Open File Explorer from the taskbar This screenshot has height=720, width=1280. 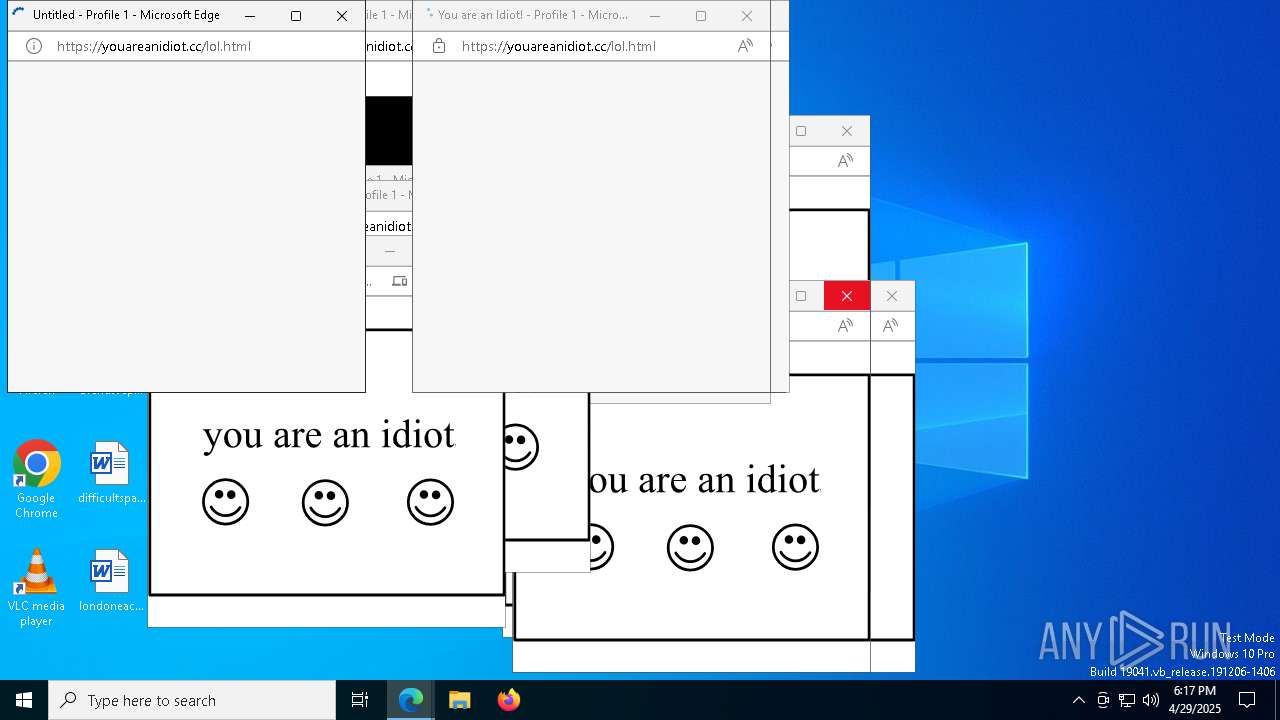[459, 700]
